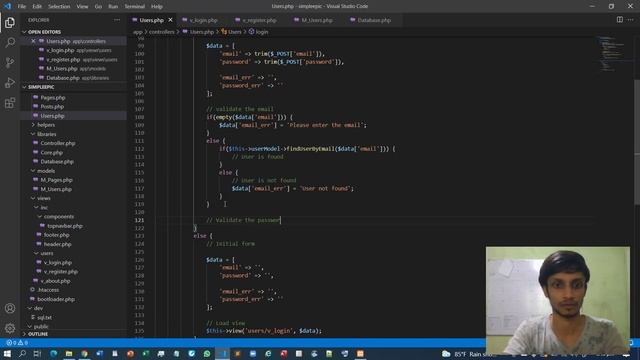Open the editor More Actions ellipsis

[x=631, y=20]
